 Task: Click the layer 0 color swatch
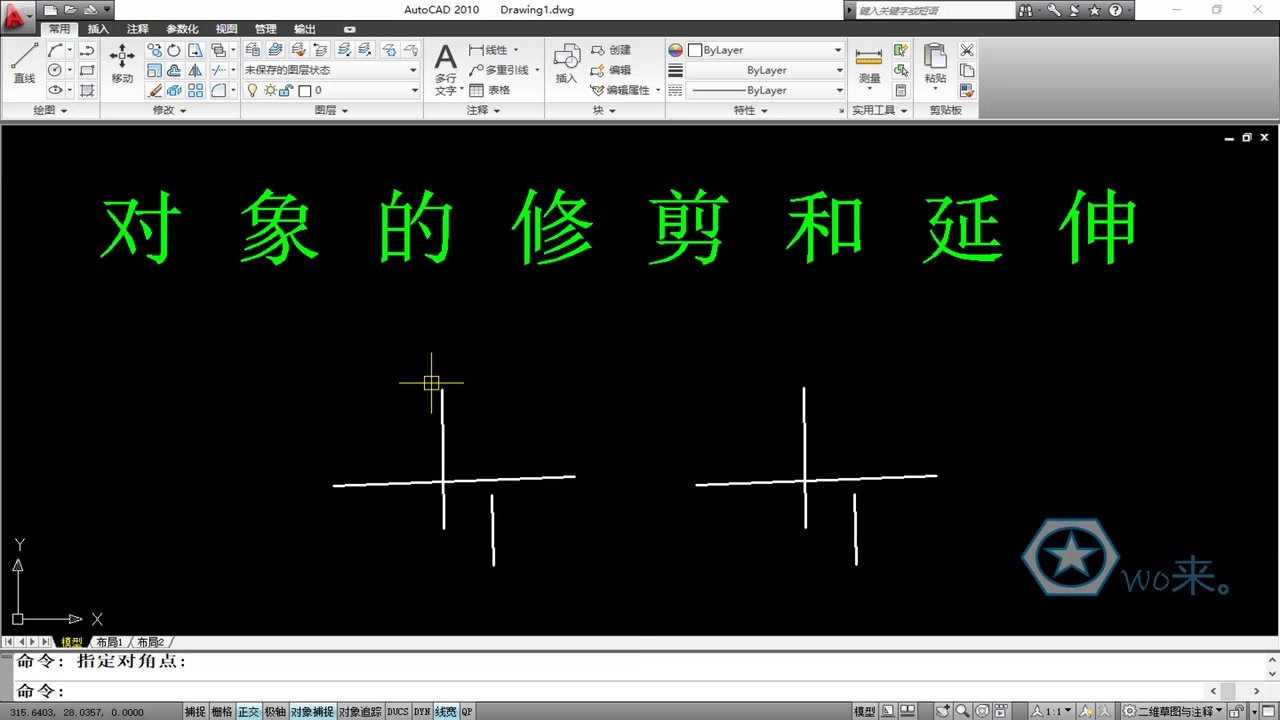pos(305,90)
